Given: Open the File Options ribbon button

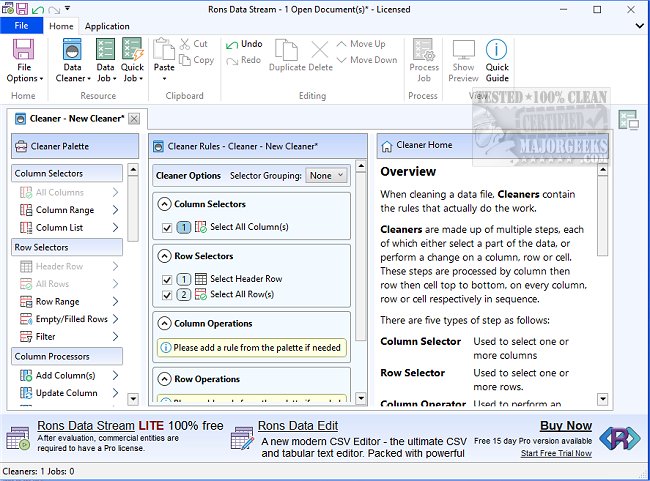Looking at the screenshot, I should point(24,61).
